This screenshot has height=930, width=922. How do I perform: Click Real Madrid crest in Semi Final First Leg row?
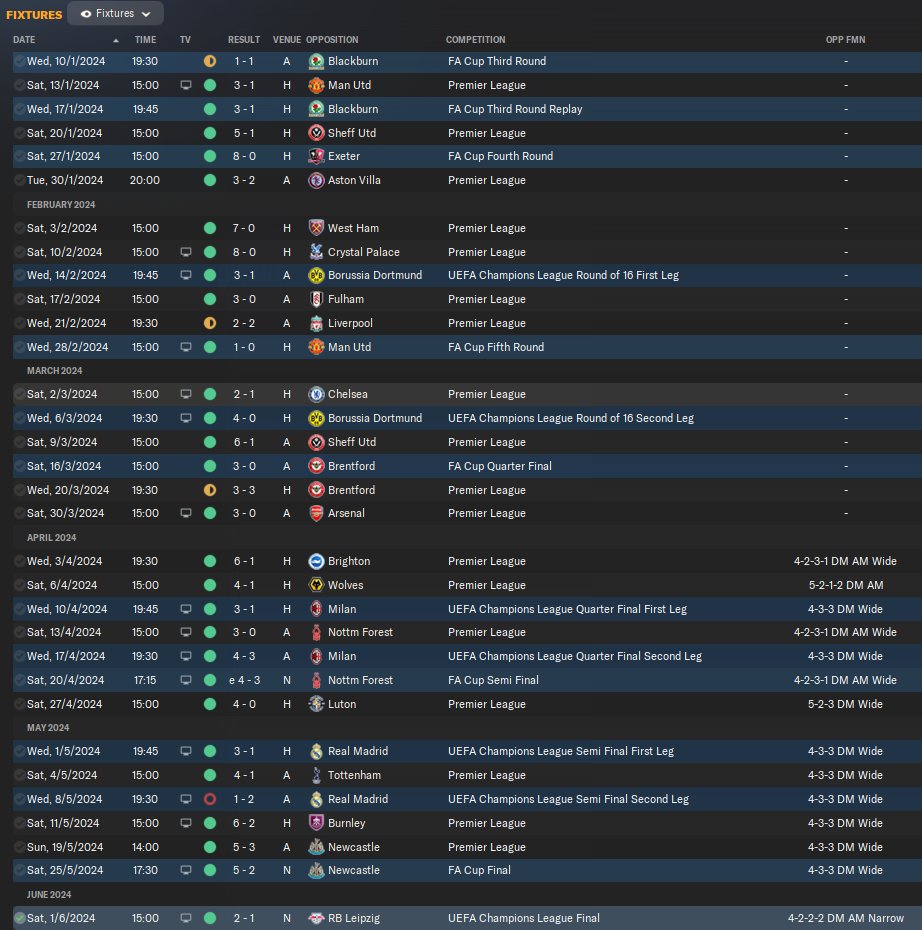pos(317,751)
